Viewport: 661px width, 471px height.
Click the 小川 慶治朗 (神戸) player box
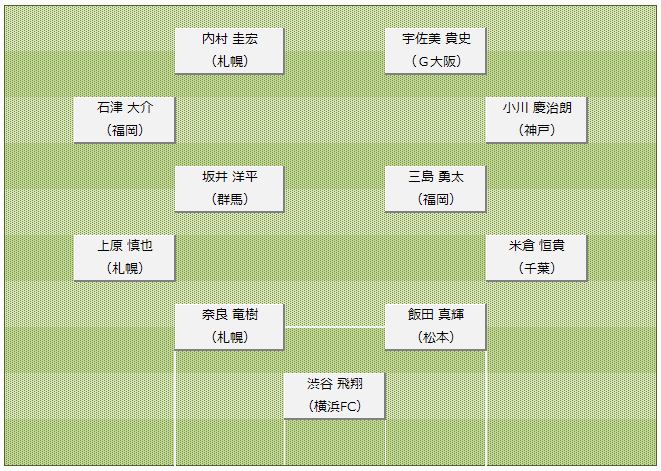(x=536, y=120)
